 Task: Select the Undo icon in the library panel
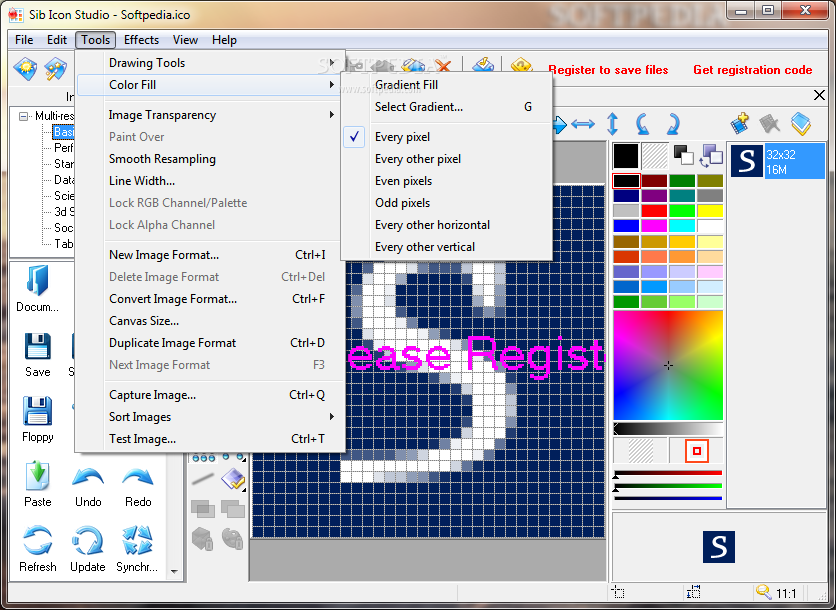click(88, 486)
